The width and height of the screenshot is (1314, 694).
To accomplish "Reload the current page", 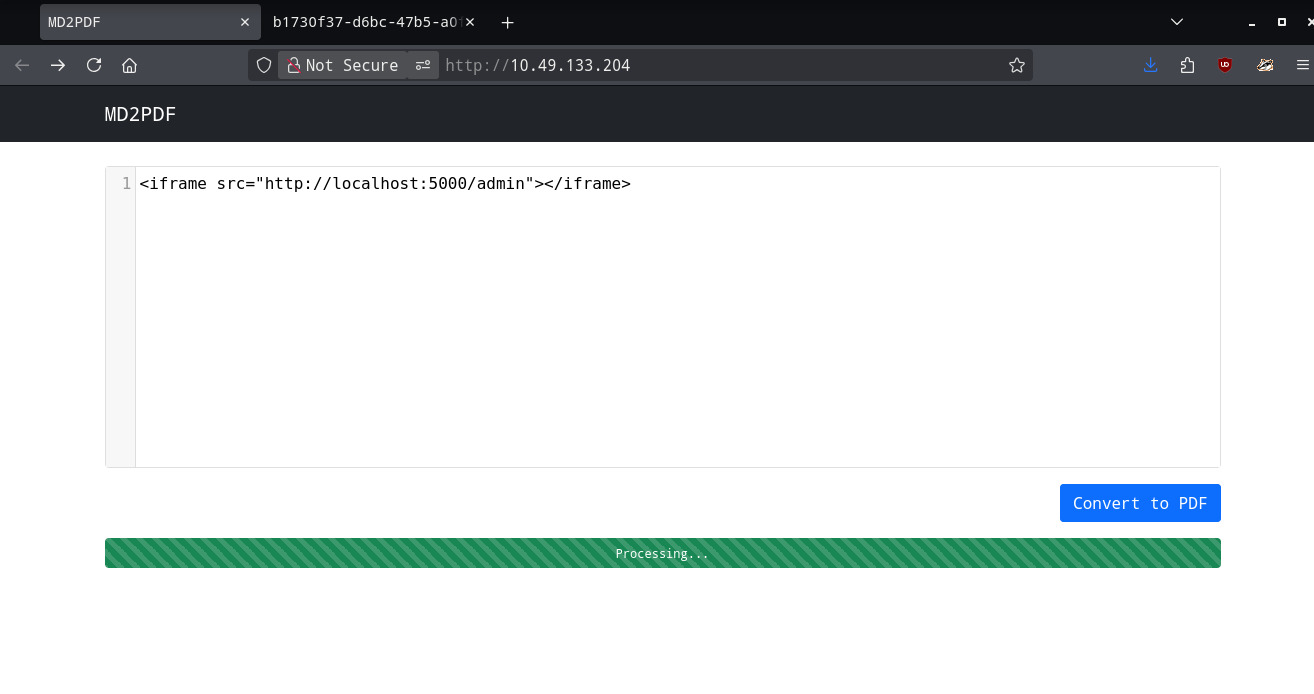I will click(94, 65).
